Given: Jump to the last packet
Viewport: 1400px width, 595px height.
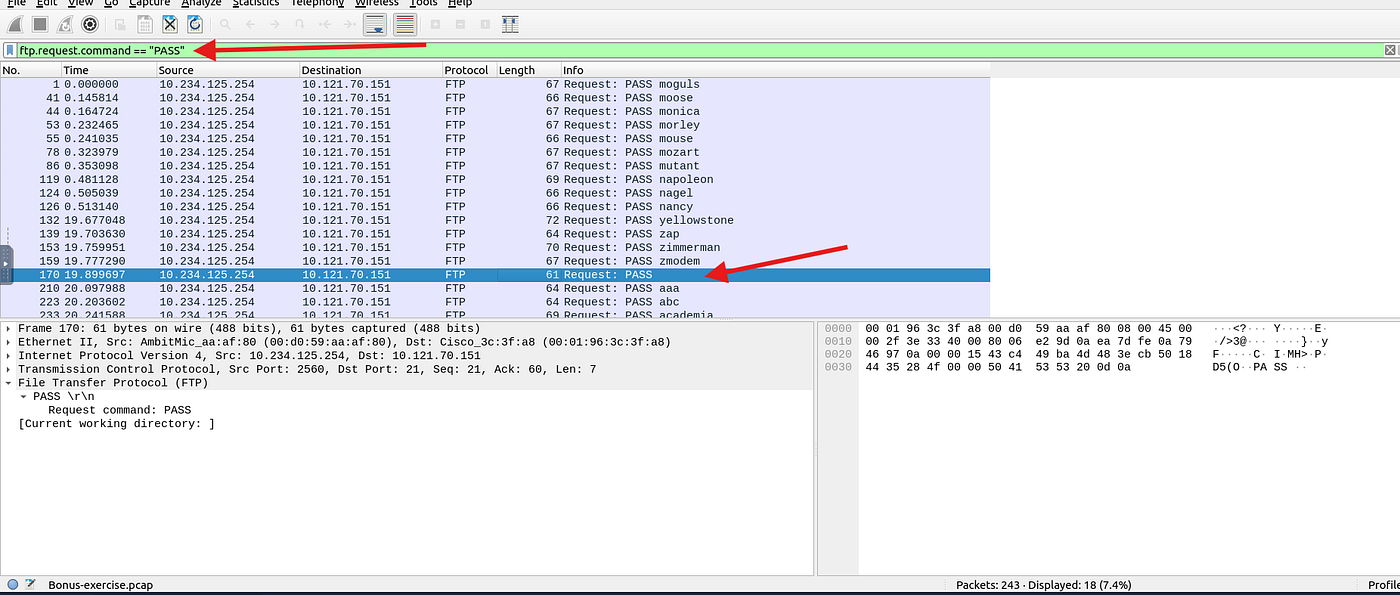Looking at the screenshot, I should tap(349, 23).
